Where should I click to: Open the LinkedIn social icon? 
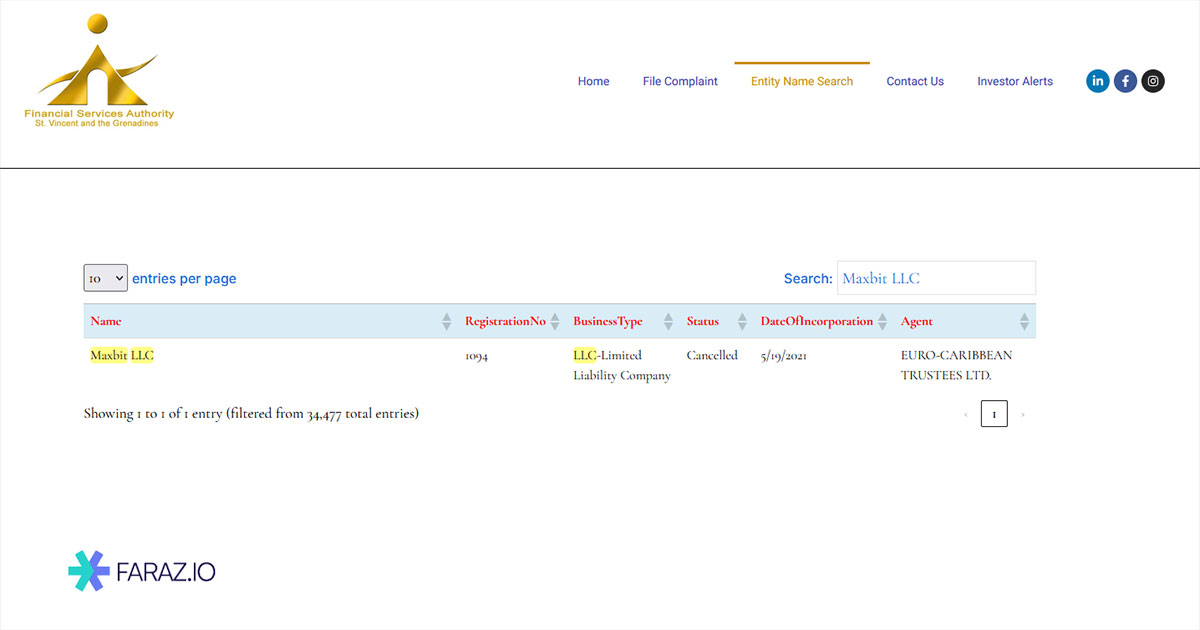(1098, 81)
